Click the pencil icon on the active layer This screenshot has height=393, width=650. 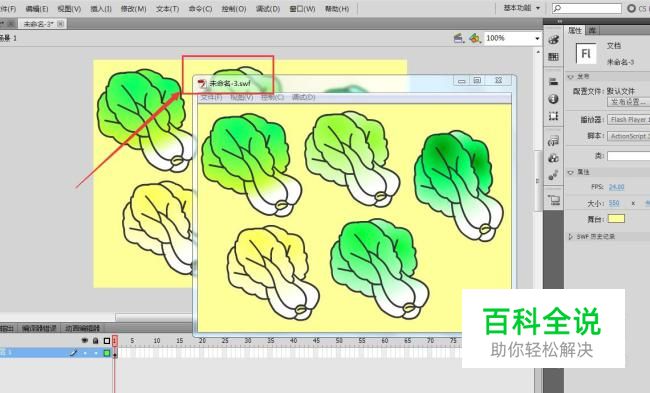click(x=74, y=353)
